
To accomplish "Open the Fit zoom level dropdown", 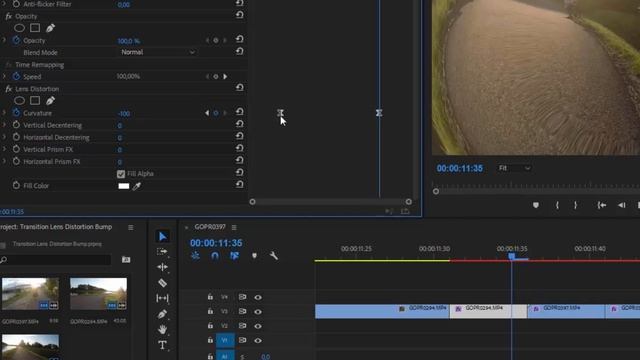I will [514, 168].
